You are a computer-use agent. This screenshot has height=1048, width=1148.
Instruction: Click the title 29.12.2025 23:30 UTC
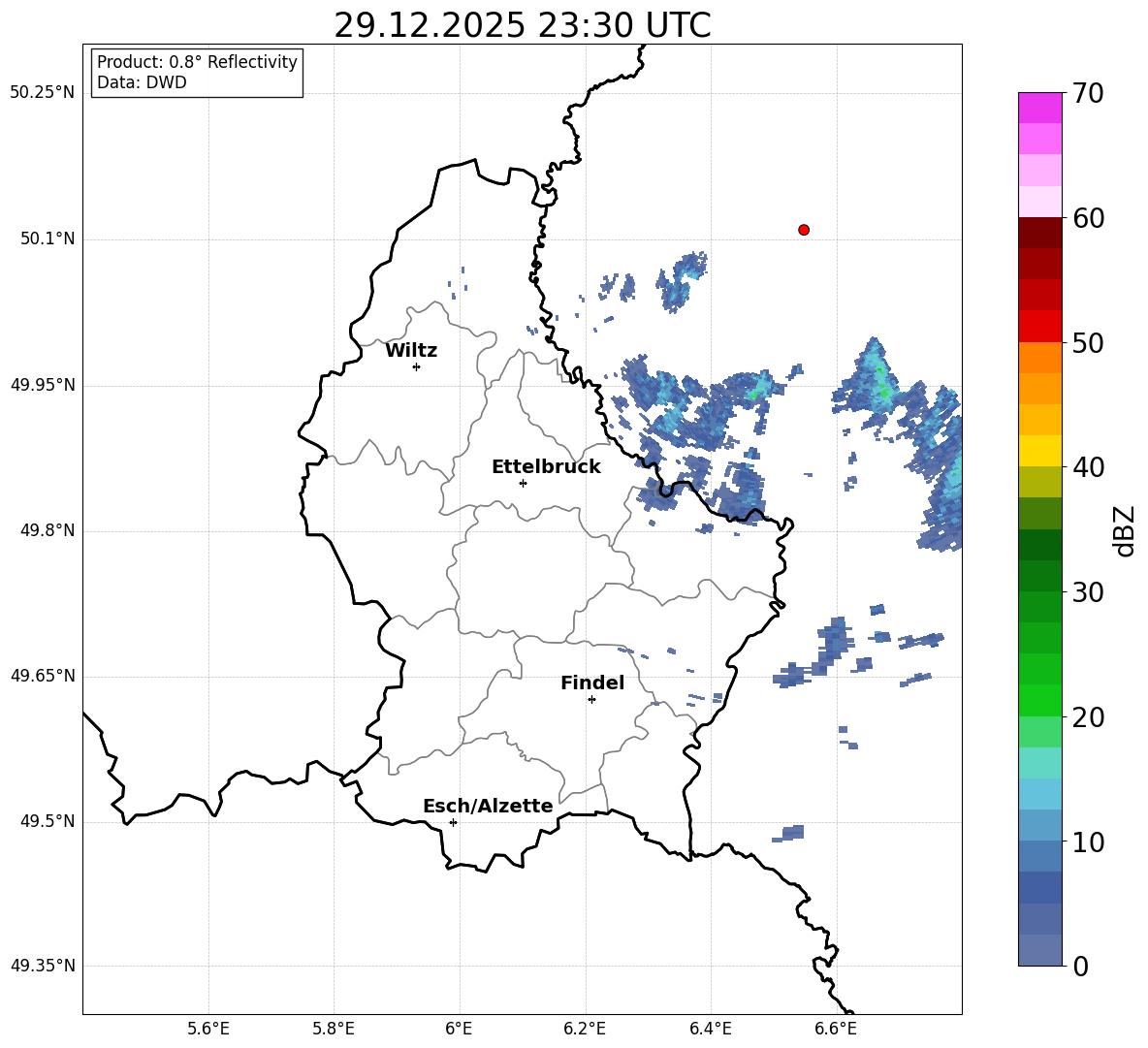coord(523,25)
